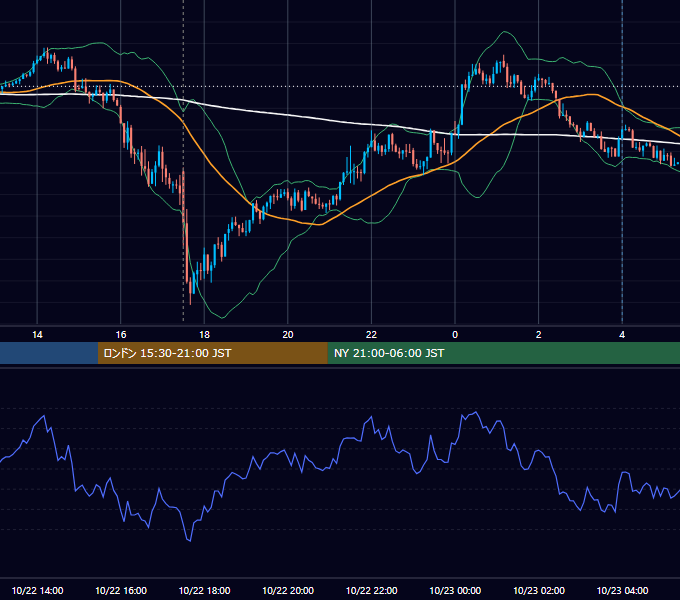Click the 10/22 20:00 date label
680x600 pixels.
point(288,590)
